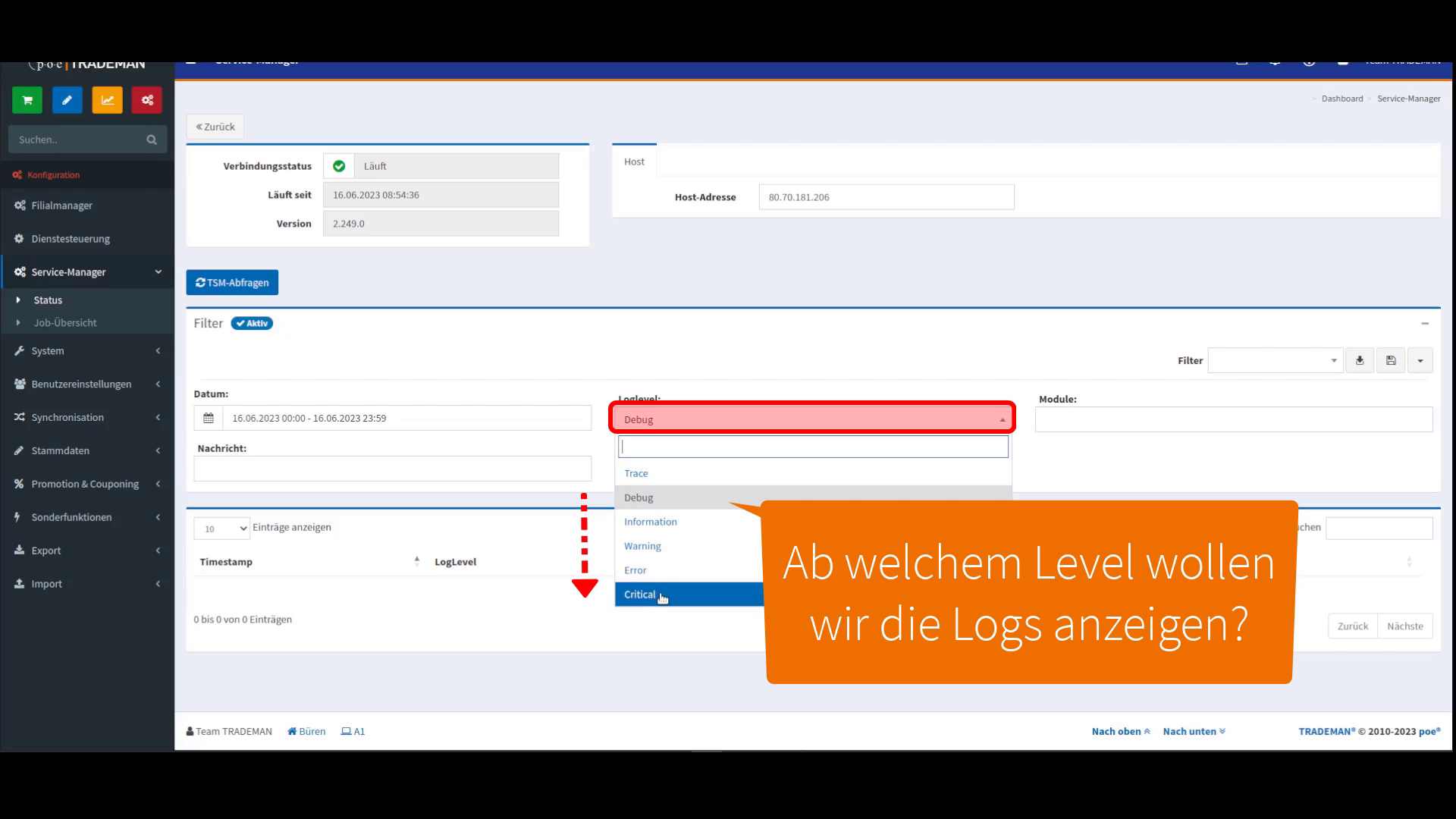Expand the Promotion & Couponing menu

pyautogui.click(x=87, y=484)
